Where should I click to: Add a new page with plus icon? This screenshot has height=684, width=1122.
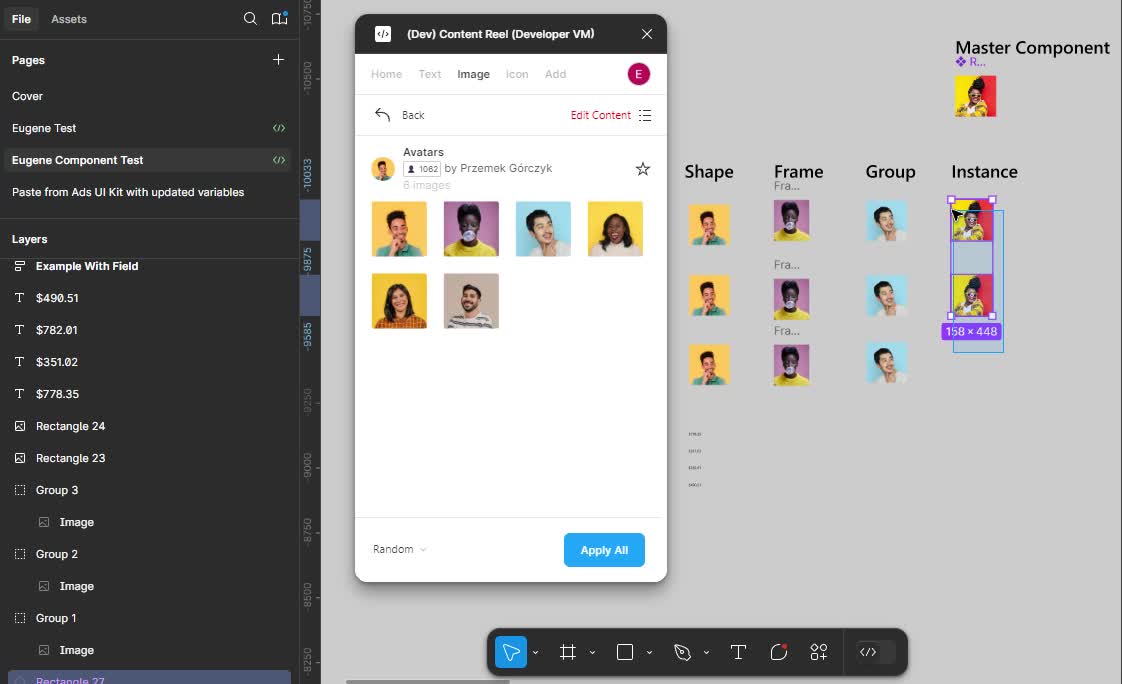(278, 60)
